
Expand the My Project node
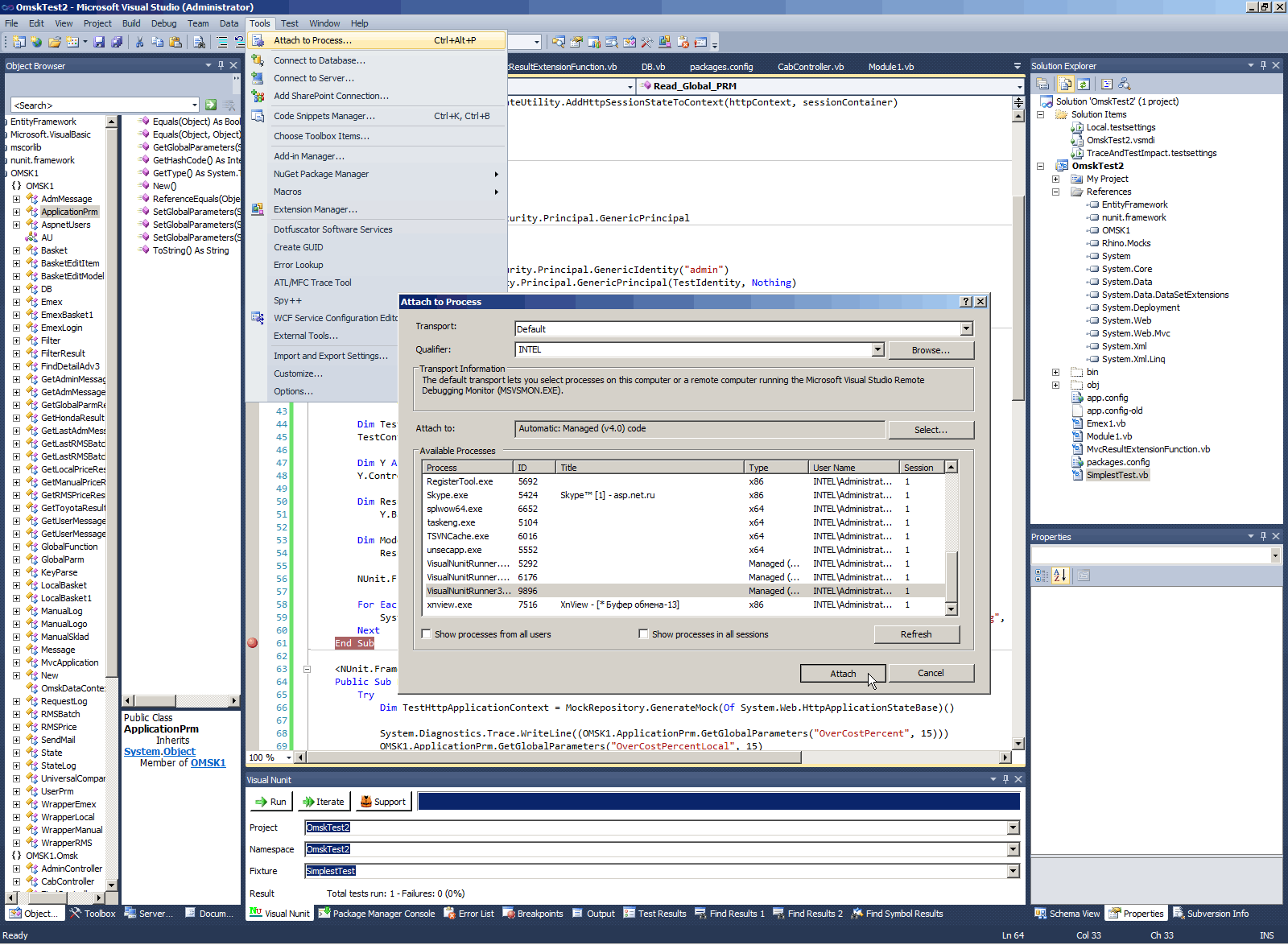1055,179
